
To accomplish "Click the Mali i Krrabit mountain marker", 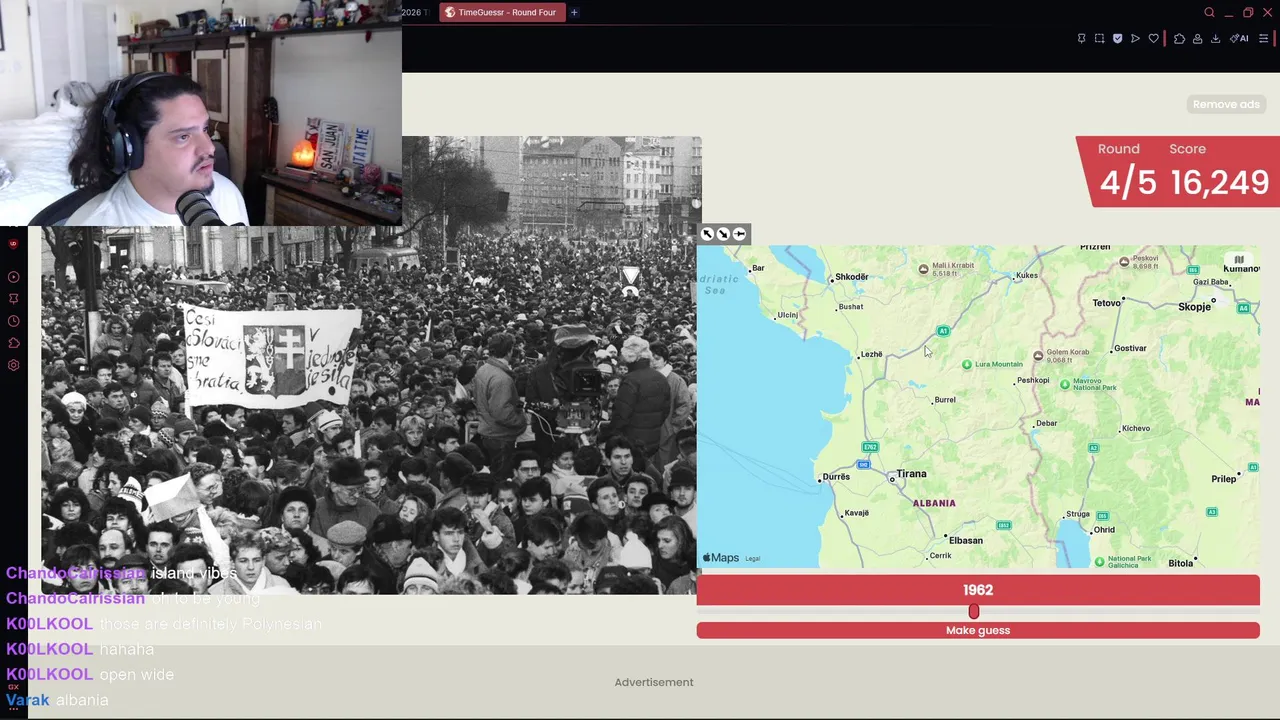I will click(x=923, y=269).
